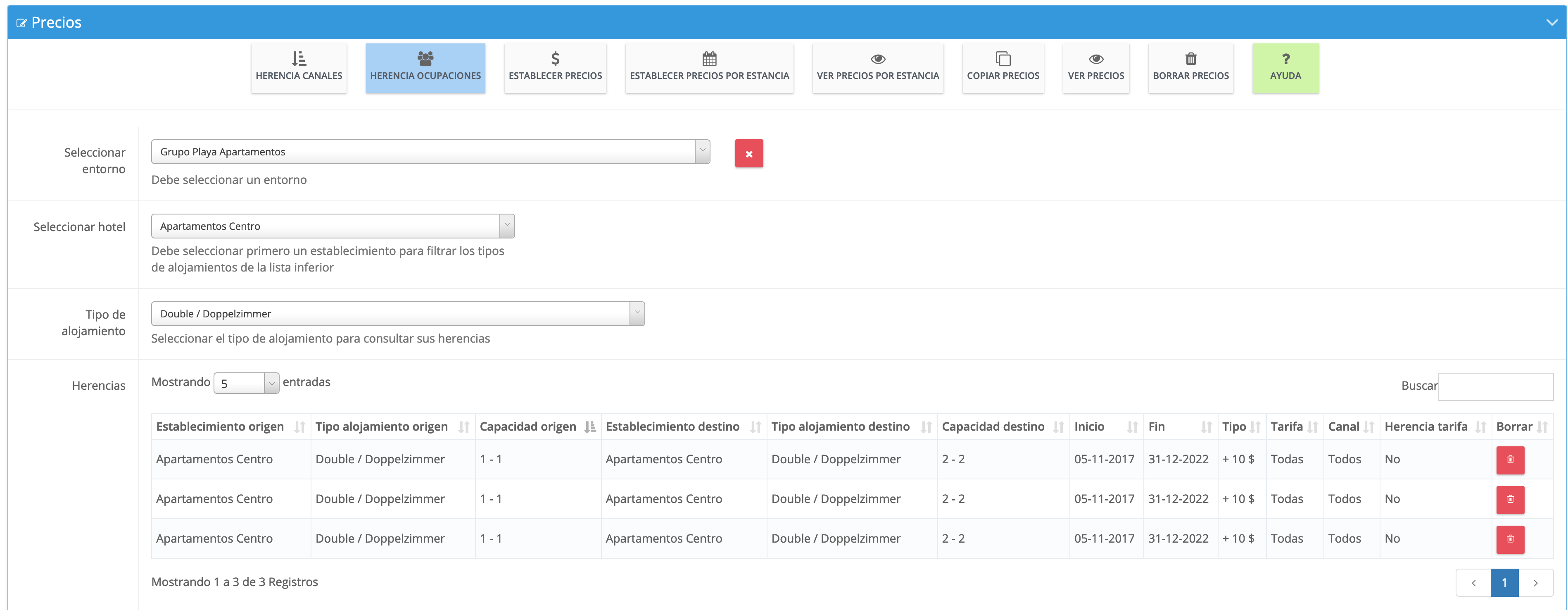This screenshot has width=1568, height=610.
Task: Open Herencia Canales section
Action: 298,68
